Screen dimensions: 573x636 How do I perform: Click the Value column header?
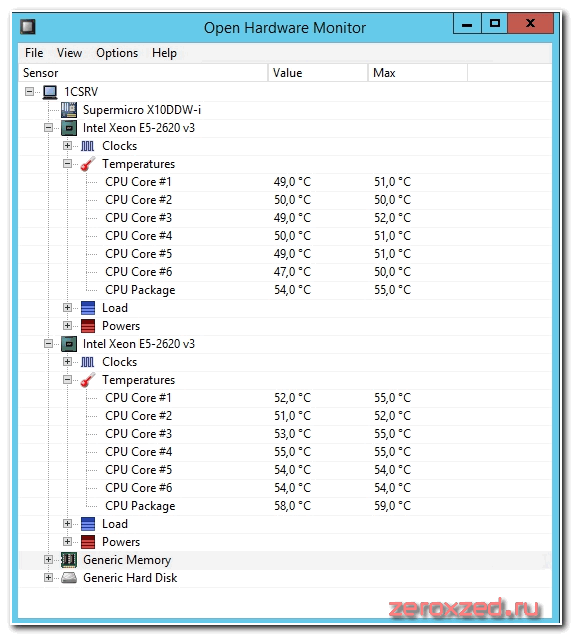pyautogui.click(x=318, y=73)
